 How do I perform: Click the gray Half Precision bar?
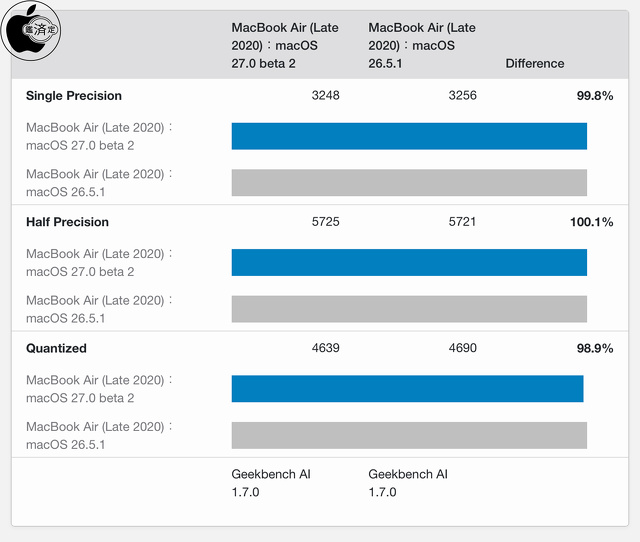point(409,309)
